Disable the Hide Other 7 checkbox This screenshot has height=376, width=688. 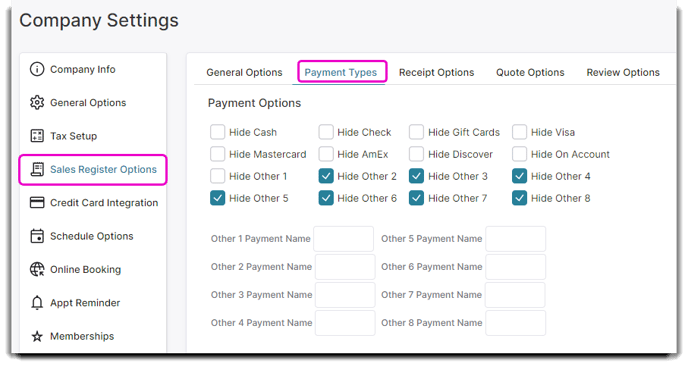416,198
